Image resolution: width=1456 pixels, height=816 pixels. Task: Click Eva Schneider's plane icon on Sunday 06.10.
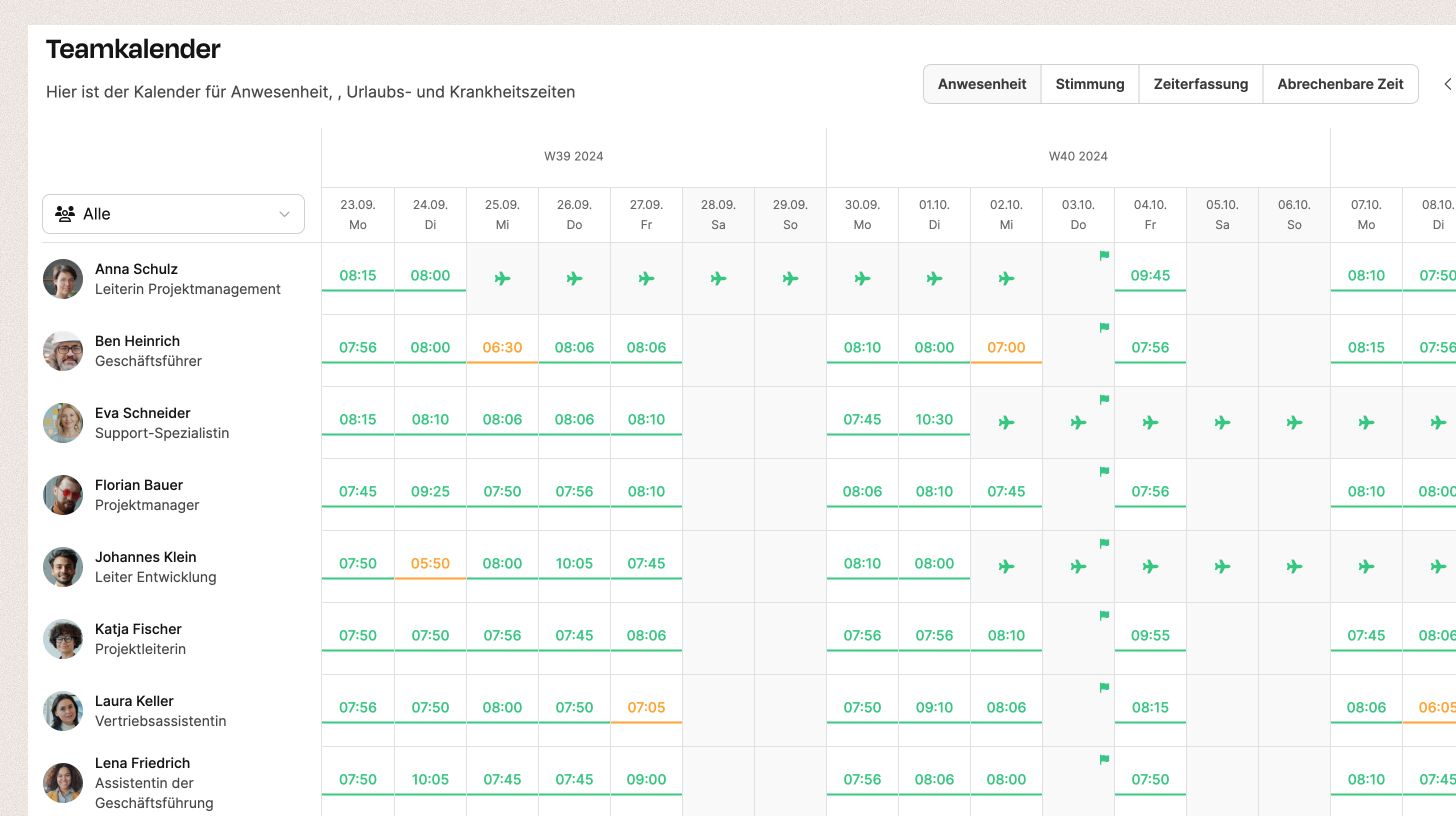click(x=1294, y=423)
